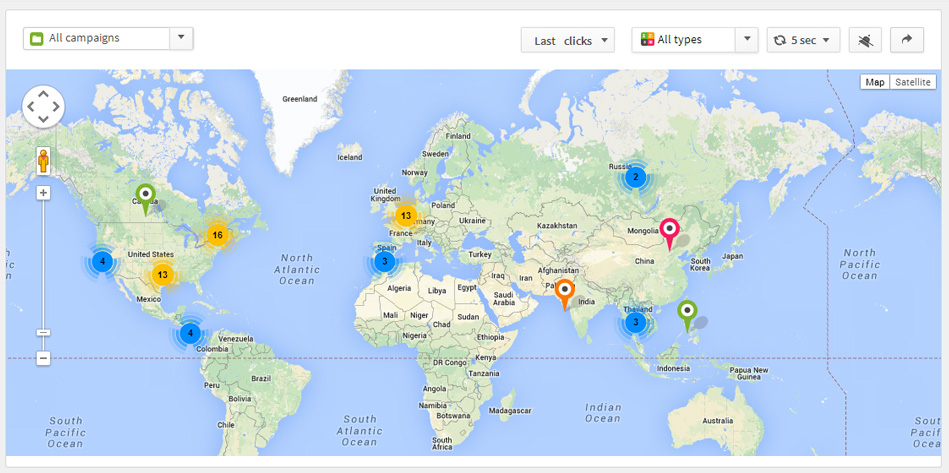Screen dimensions: 949x473
Task: Switch to the Satellite view tab
Action: pyautogui.click(x=913, y=82)
